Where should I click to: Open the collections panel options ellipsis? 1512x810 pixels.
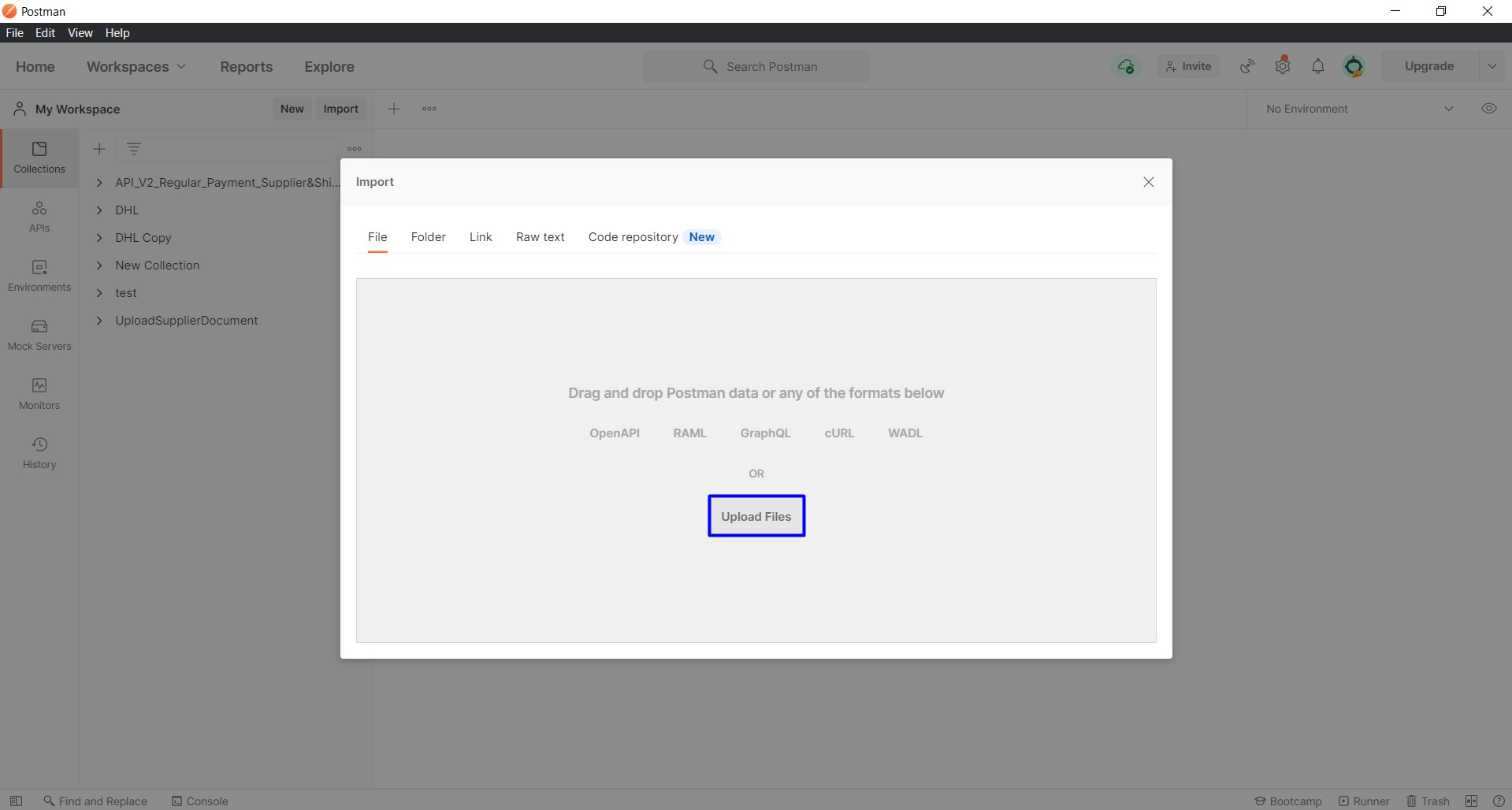point(355,148)
